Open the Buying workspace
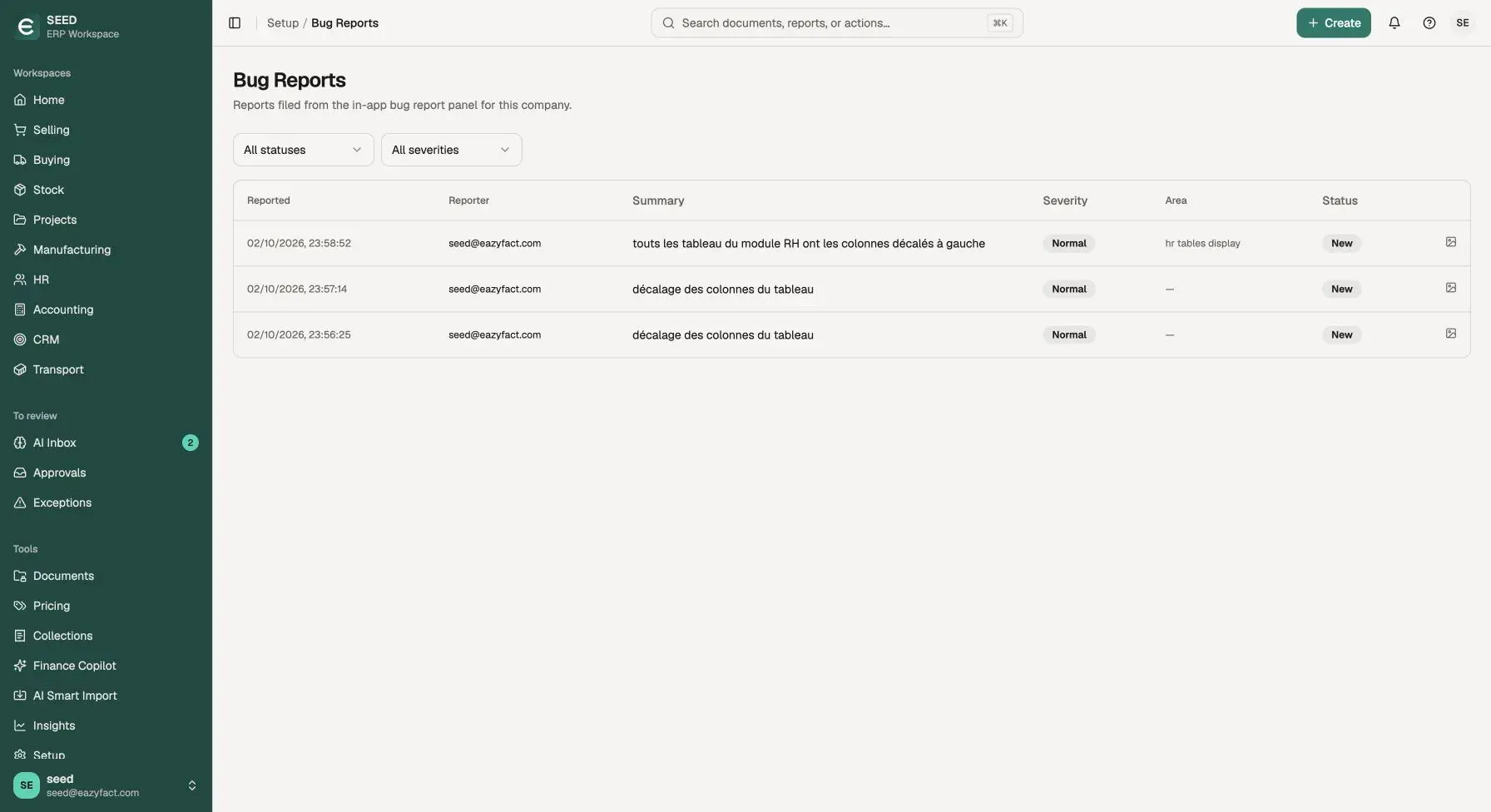 tap(106, 160)
